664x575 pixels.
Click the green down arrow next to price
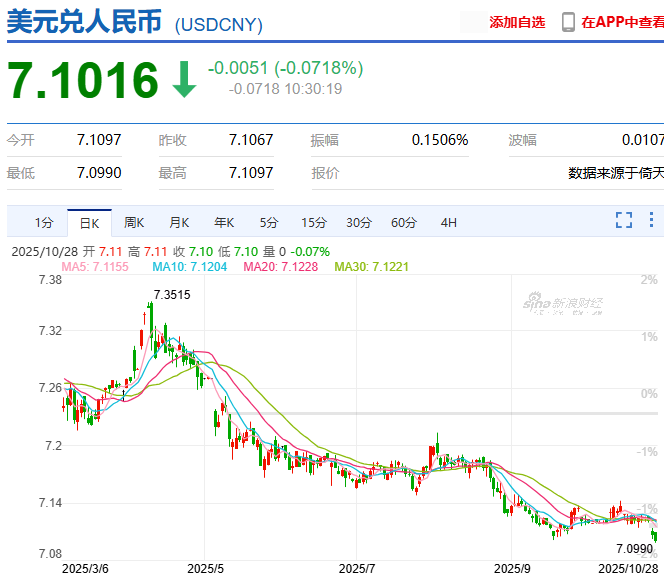[184, 81]
